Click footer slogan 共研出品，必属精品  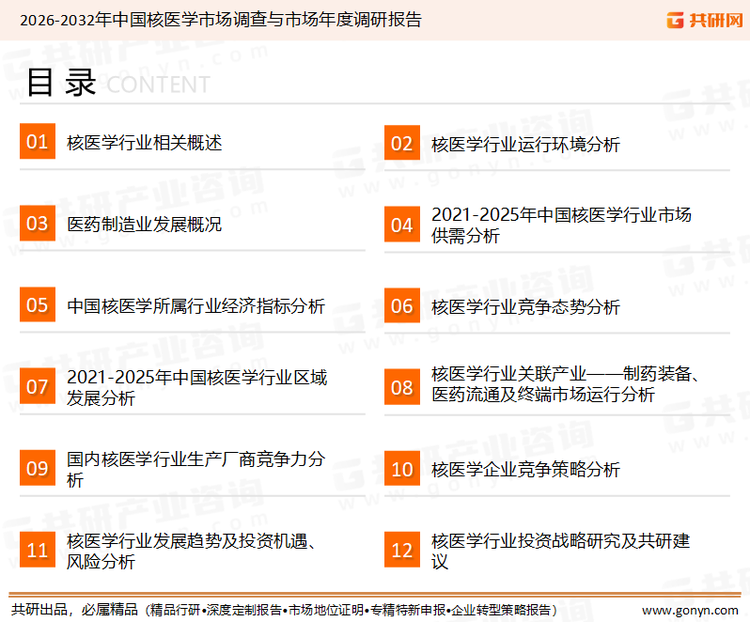point(75,610)
